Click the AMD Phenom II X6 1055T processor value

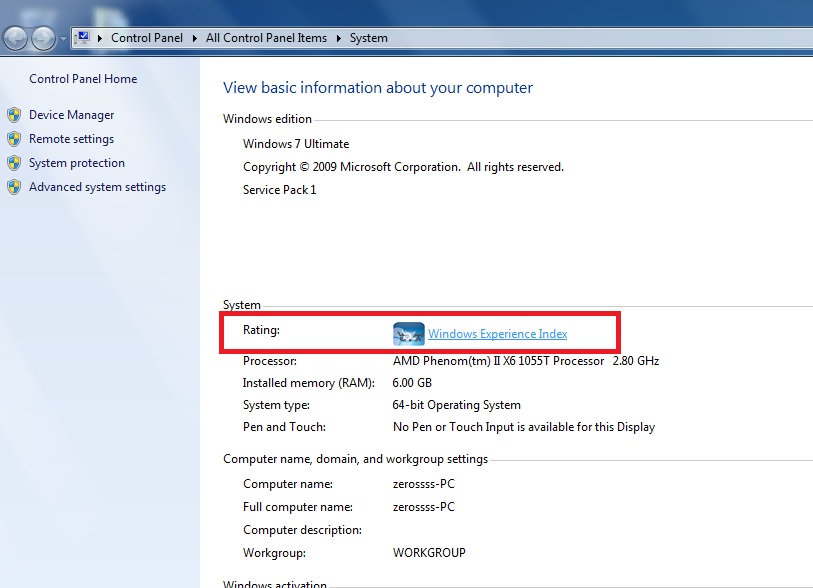click(526, 361)
